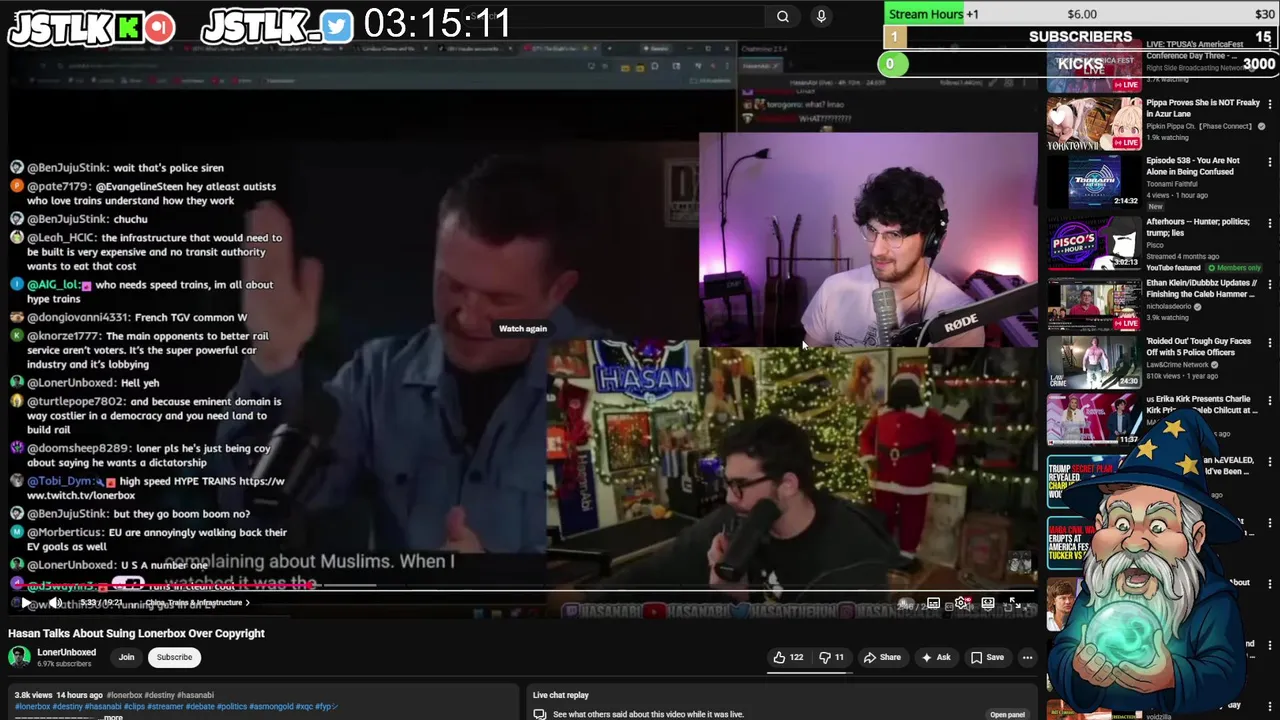Enter fullscreen with the player's fullscreen icon

pyautogui.click(x=1015, y=603)
